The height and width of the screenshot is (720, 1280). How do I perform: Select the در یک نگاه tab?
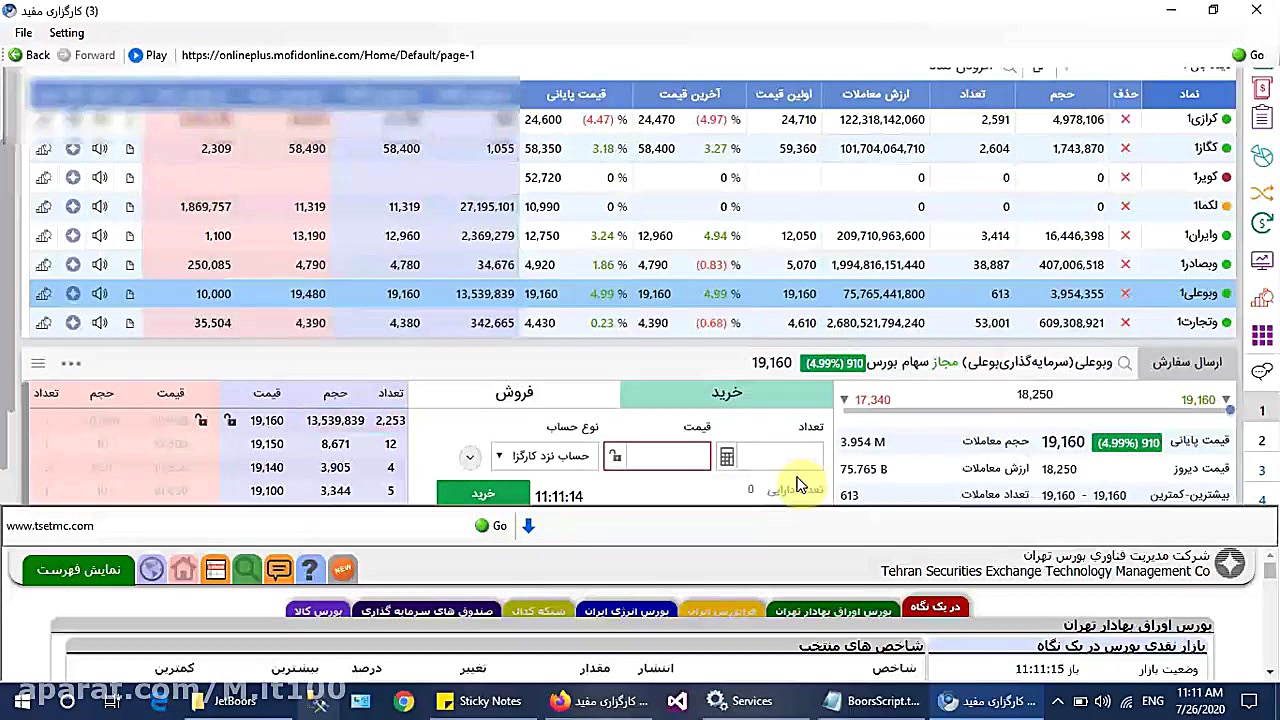pos(934,608)
